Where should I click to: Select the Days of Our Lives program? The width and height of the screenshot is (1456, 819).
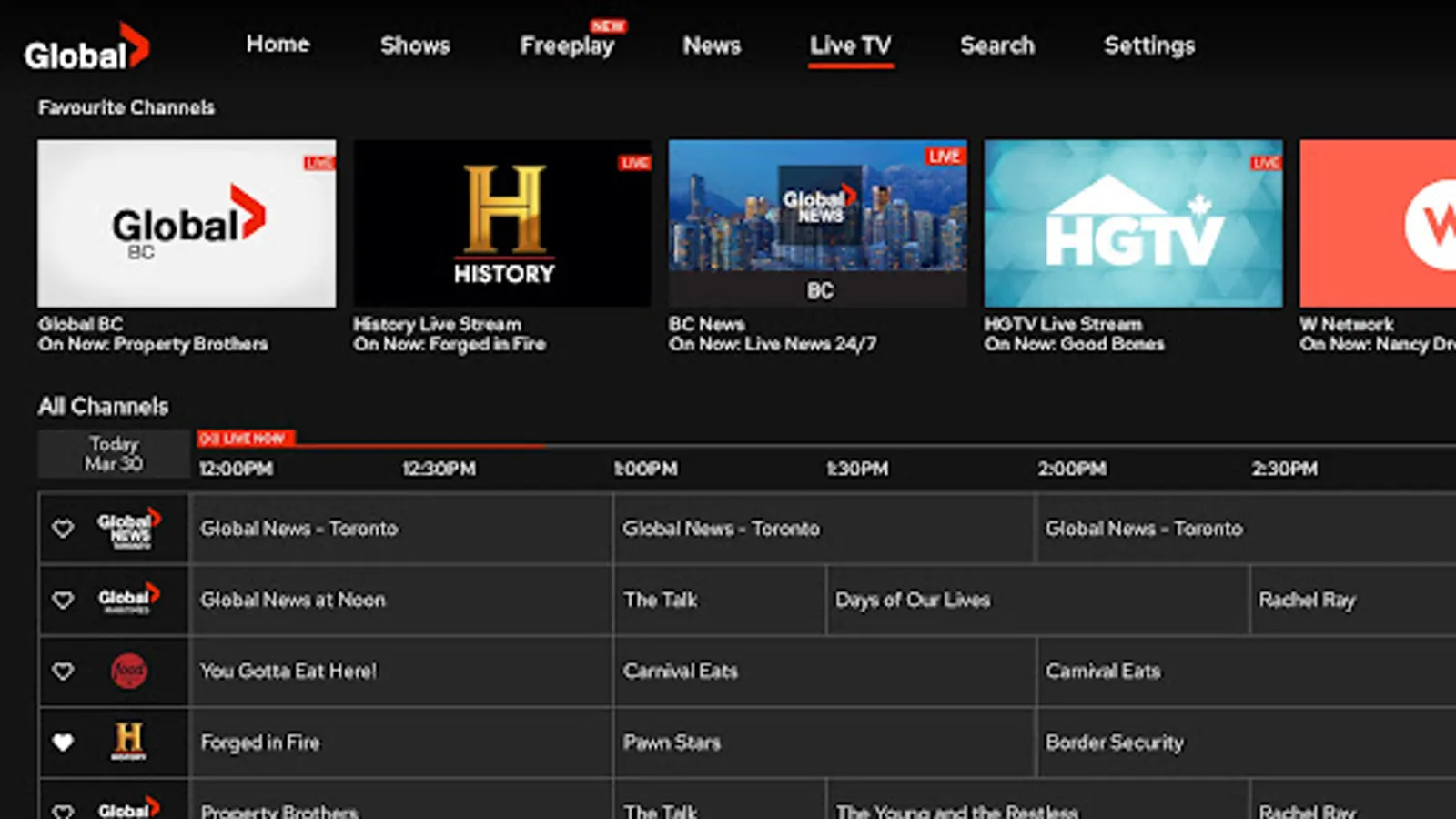click(1037, 600)
